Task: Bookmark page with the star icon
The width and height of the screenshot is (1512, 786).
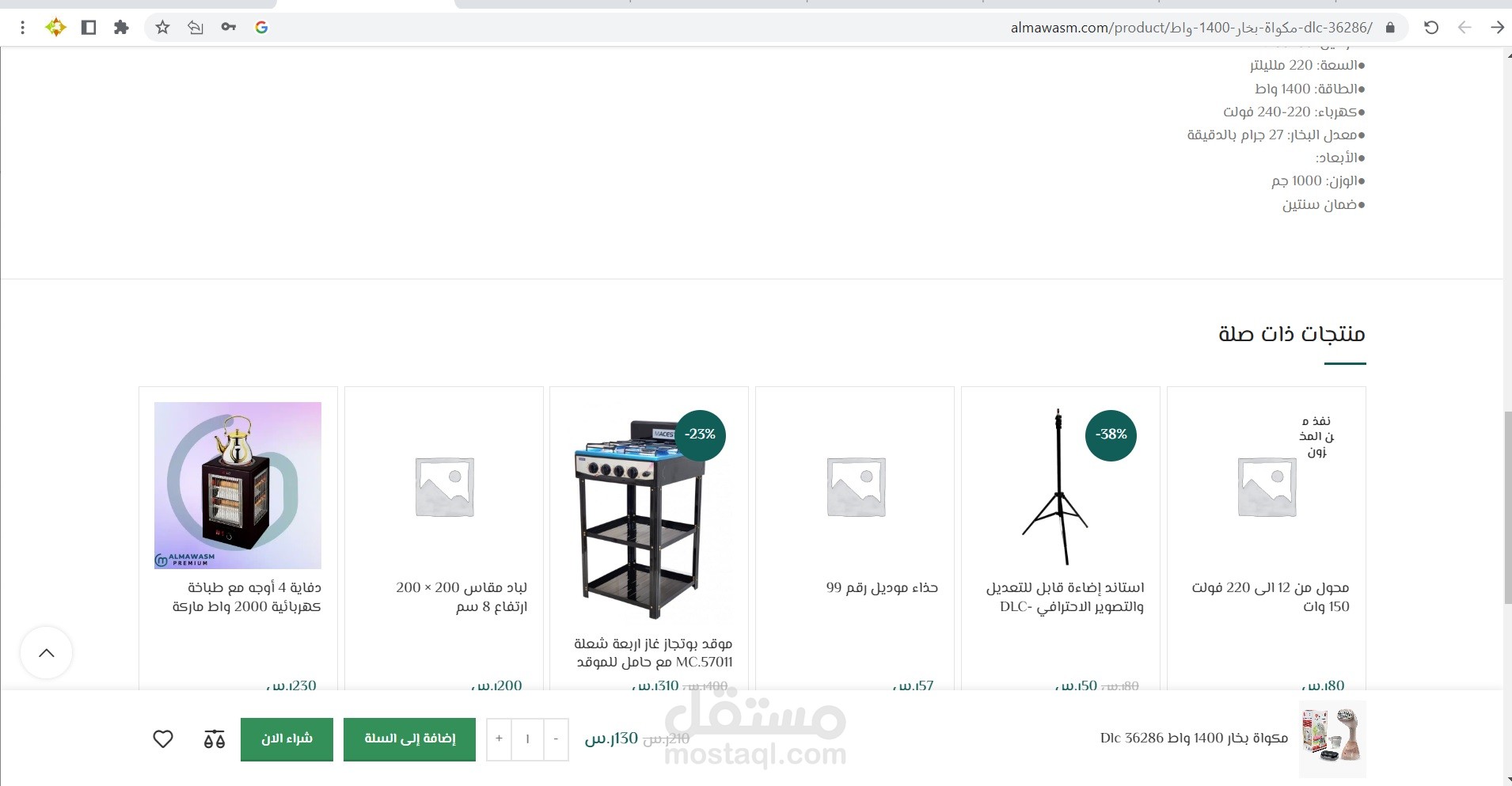Action: pyautogui.click(x=162, y=28)
